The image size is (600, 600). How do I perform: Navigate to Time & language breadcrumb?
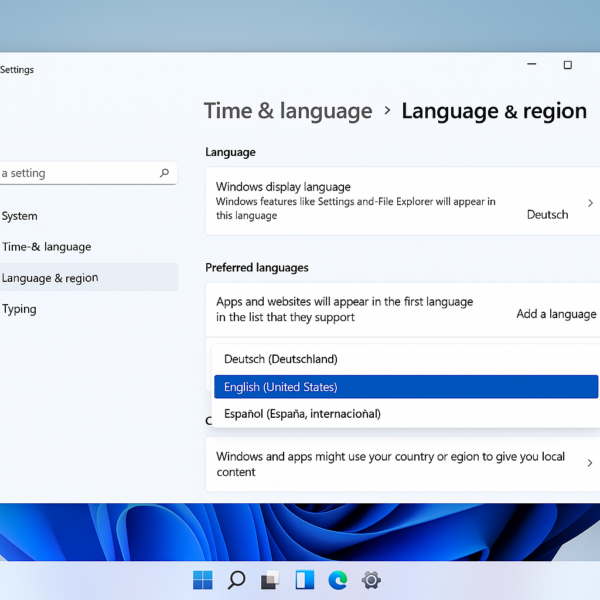288,111
